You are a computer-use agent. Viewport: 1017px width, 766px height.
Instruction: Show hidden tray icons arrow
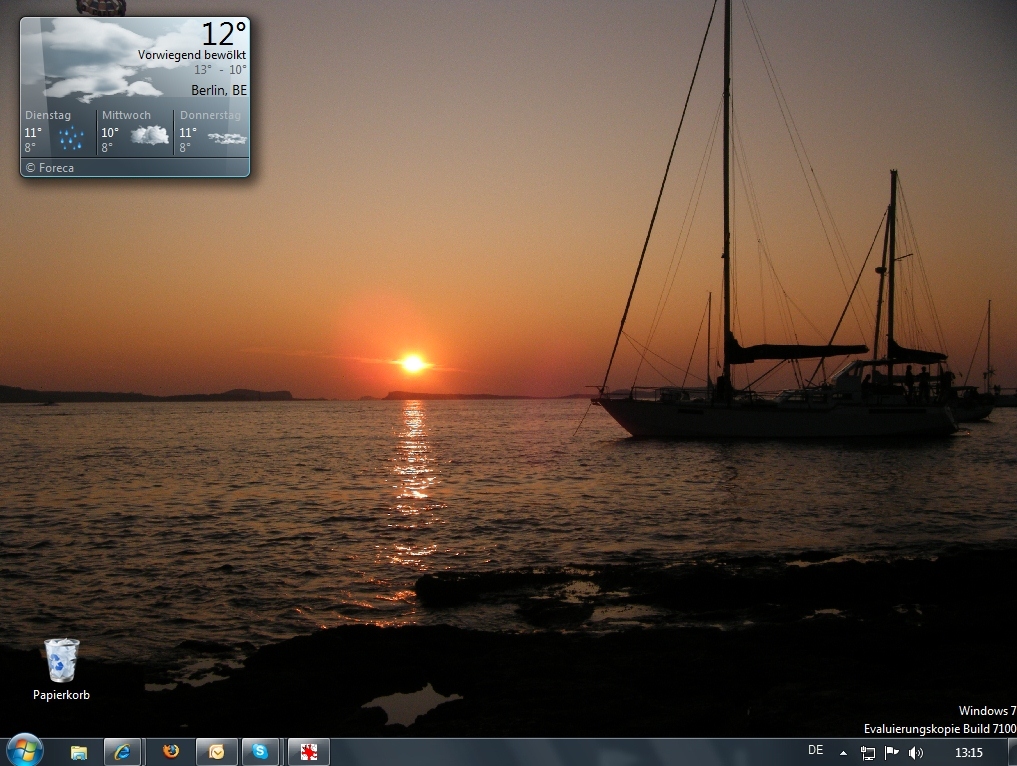(x=843, y=752)
